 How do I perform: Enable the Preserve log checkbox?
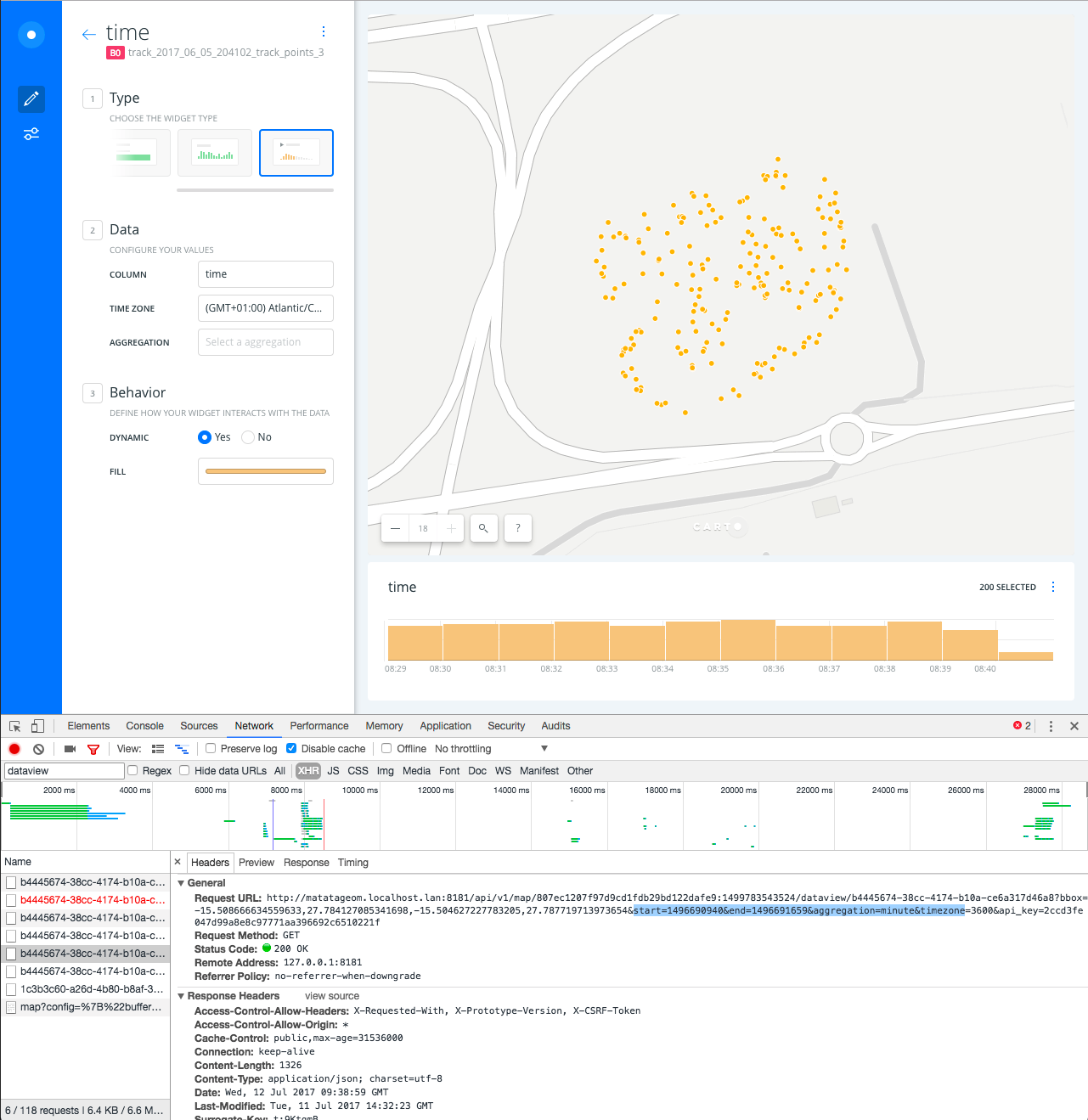pos(211,748)
